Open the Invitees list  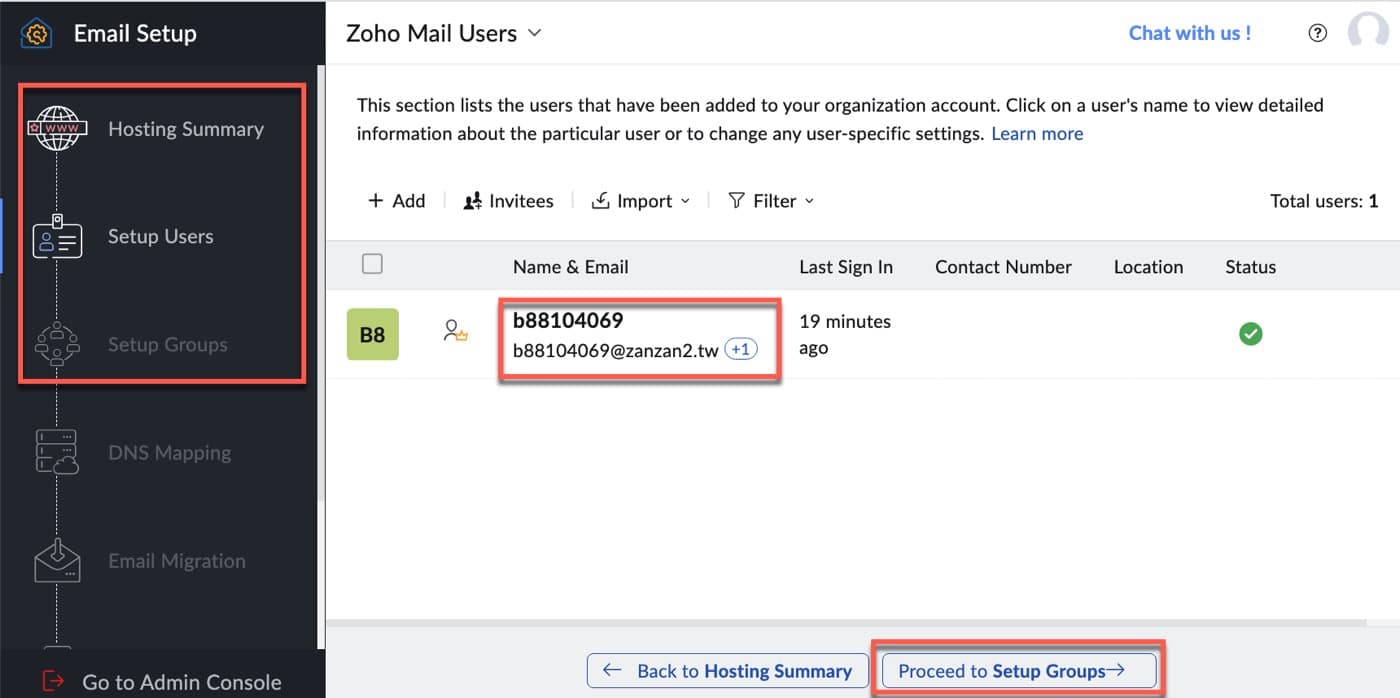pos(508,201)
